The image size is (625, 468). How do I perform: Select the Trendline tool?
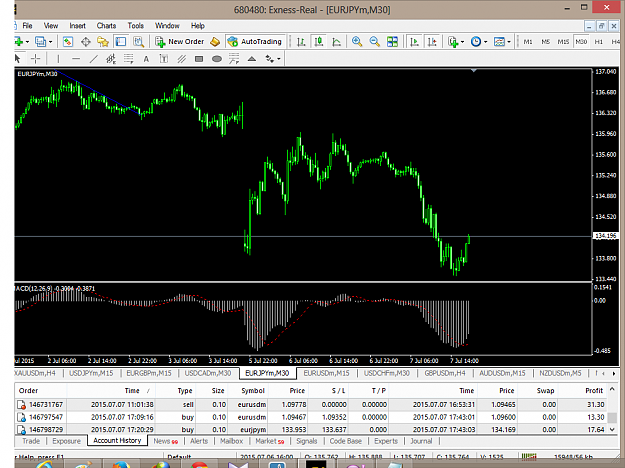[x=93, y=59]
